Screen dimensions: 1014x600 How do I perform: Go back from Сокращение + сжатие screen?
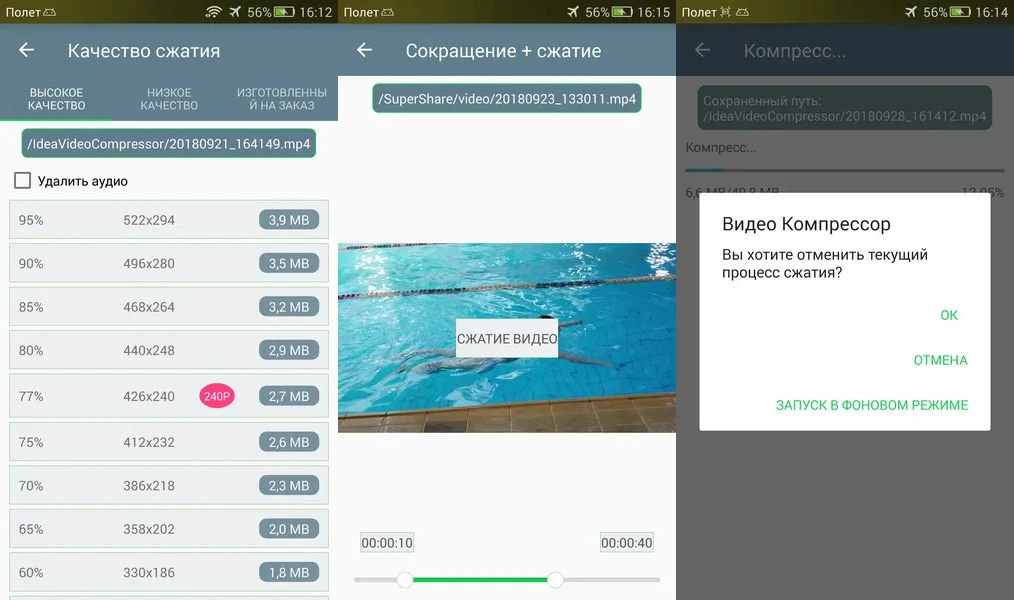point(365,50)
